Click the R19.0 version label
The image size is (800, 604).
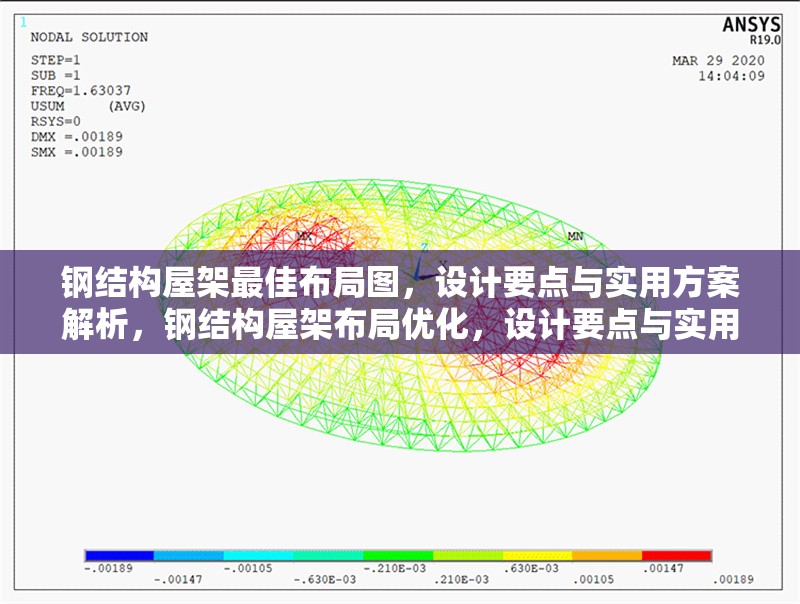[x=766, y=41]
